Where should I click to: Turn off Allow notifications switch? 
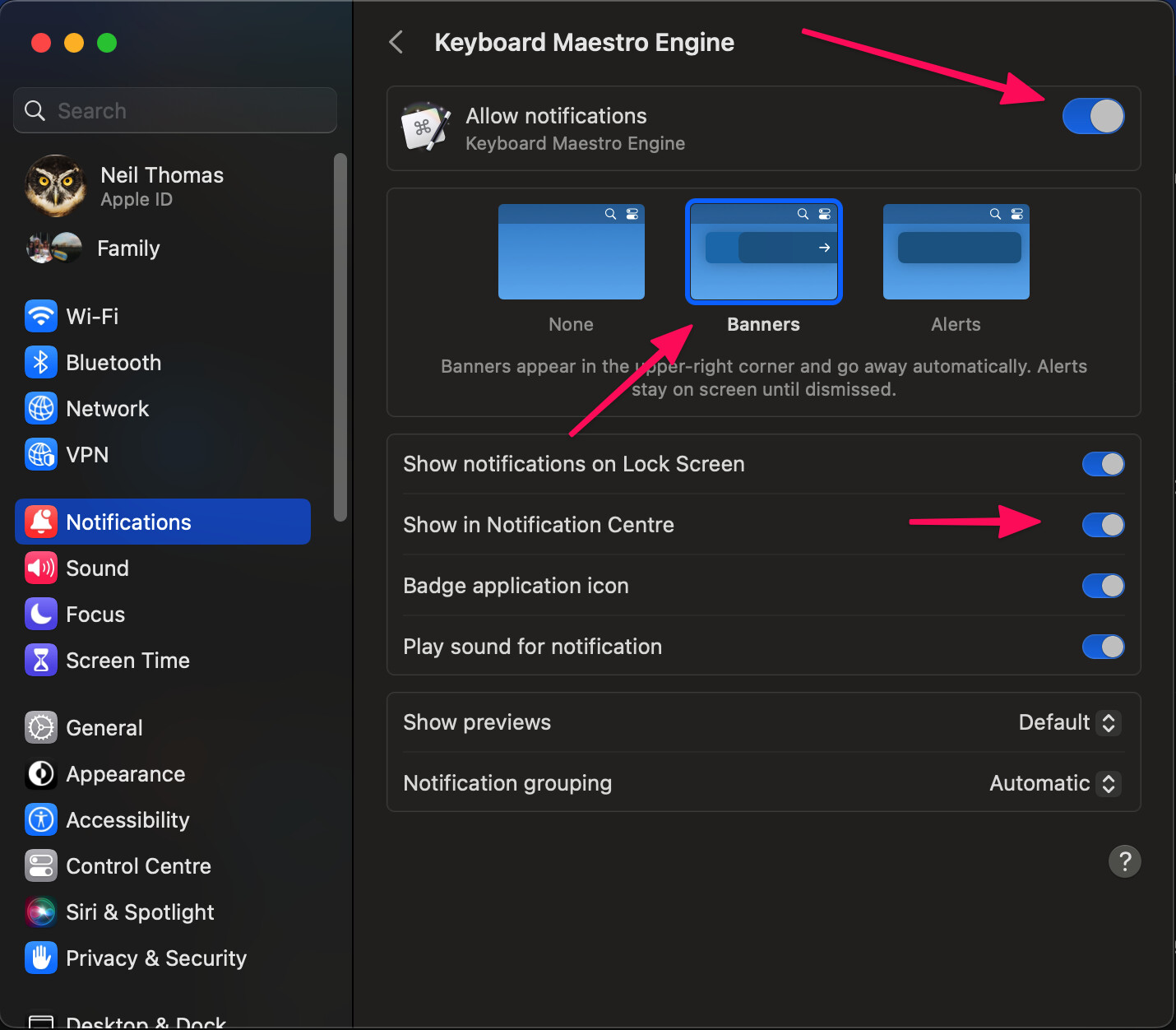1093,116
